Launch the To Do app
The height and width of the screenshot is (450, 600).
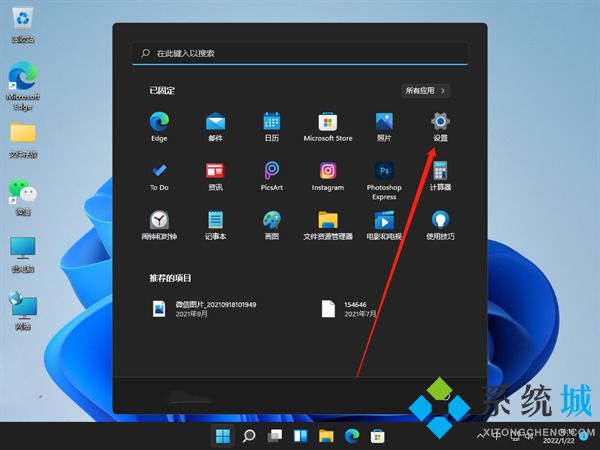pyautogui.click(x=159, y=176)
